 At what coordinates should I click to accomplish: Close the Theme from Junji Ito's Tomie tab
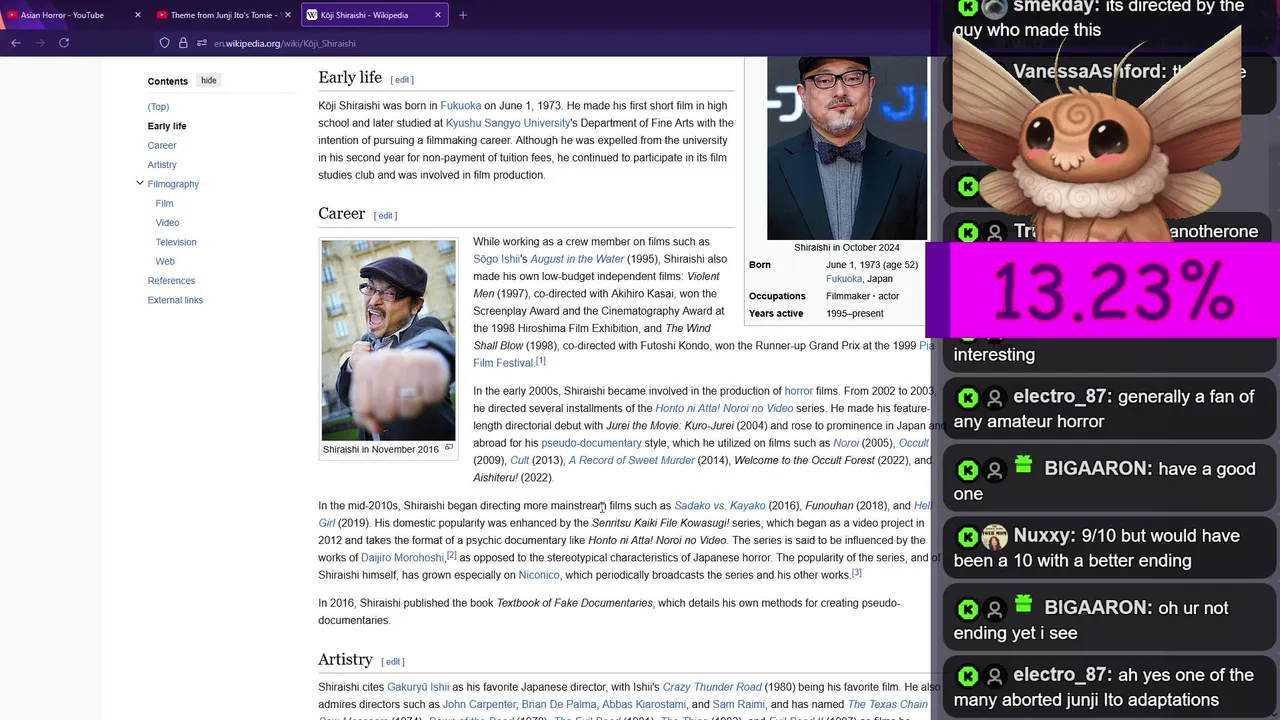288,15
